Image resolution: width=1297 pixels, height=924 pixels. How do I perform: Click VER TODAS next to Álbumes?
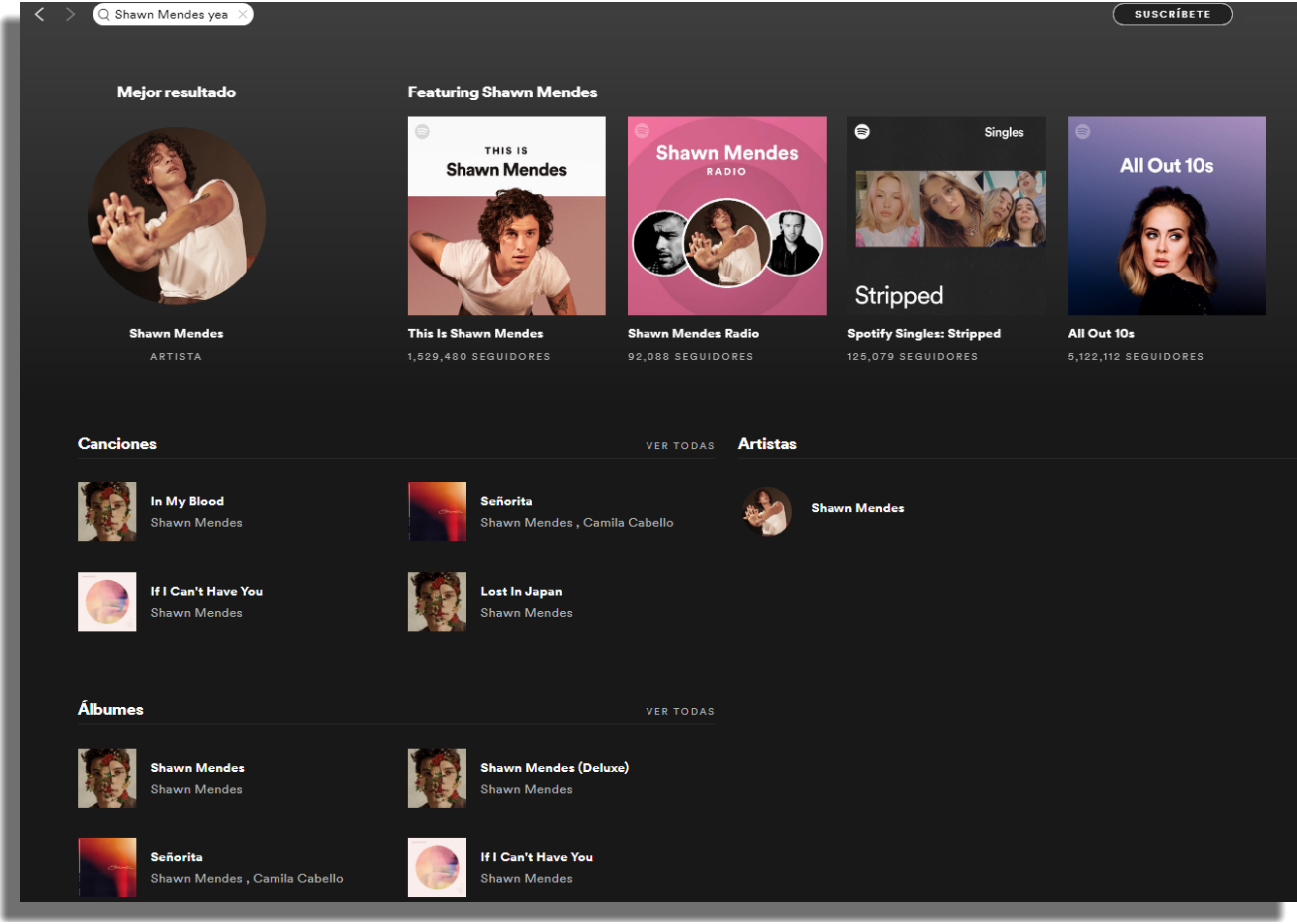[x=680, y=712]
